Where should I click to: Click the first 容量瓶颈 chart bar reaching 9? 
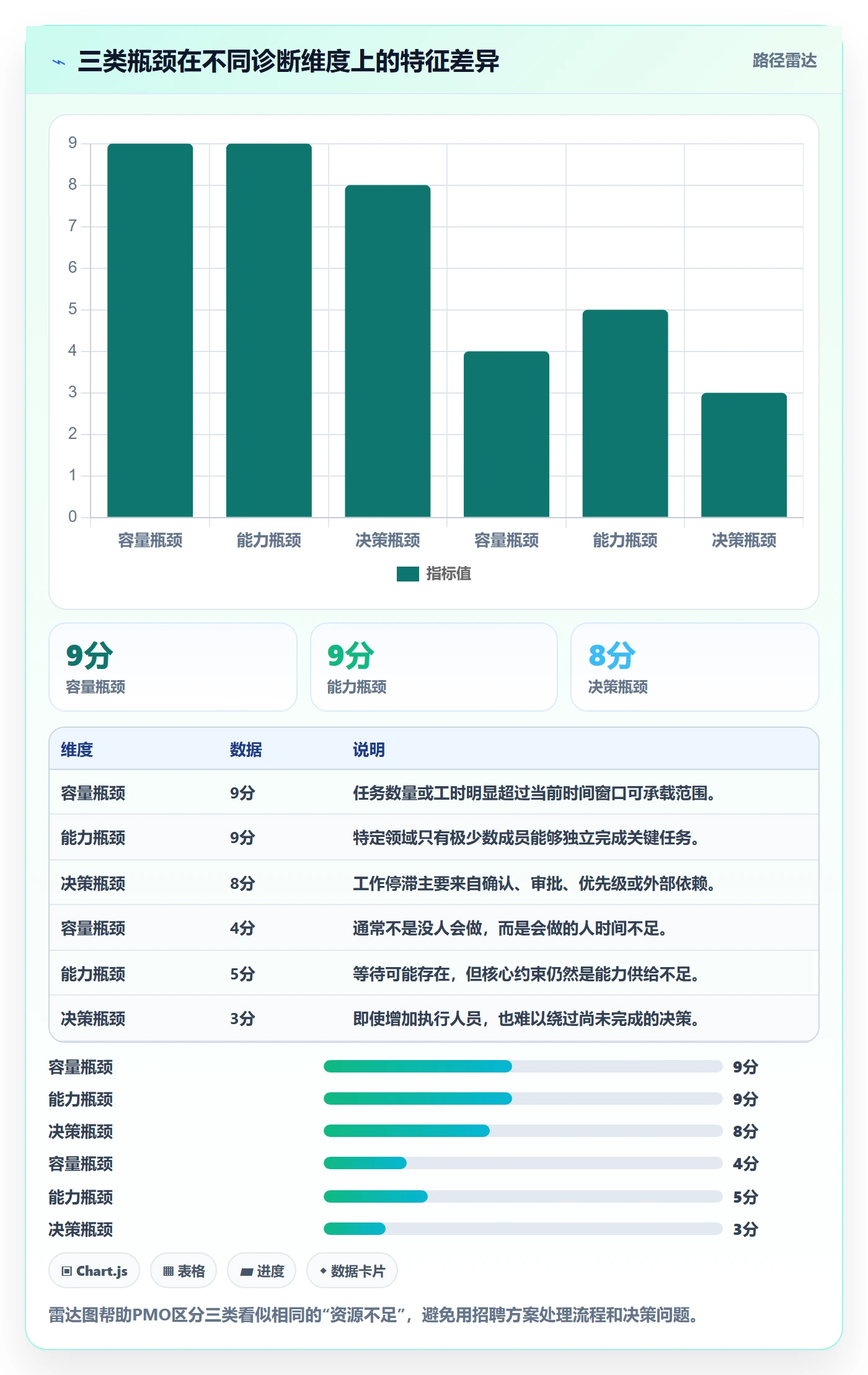(150, 330)
